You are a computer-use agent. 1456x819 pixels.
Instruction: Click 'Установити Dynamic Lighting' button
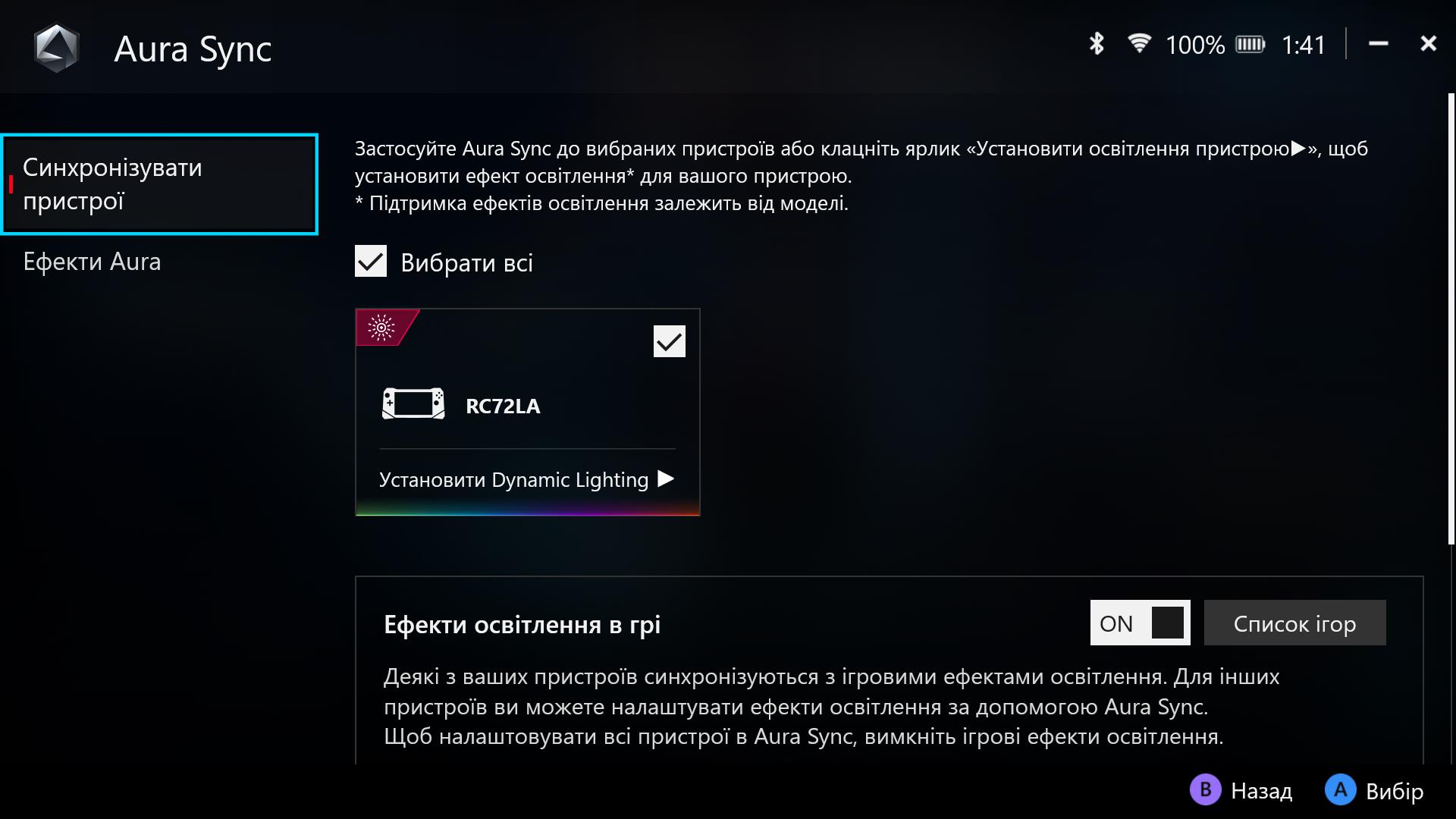click(x=527, y=479)
